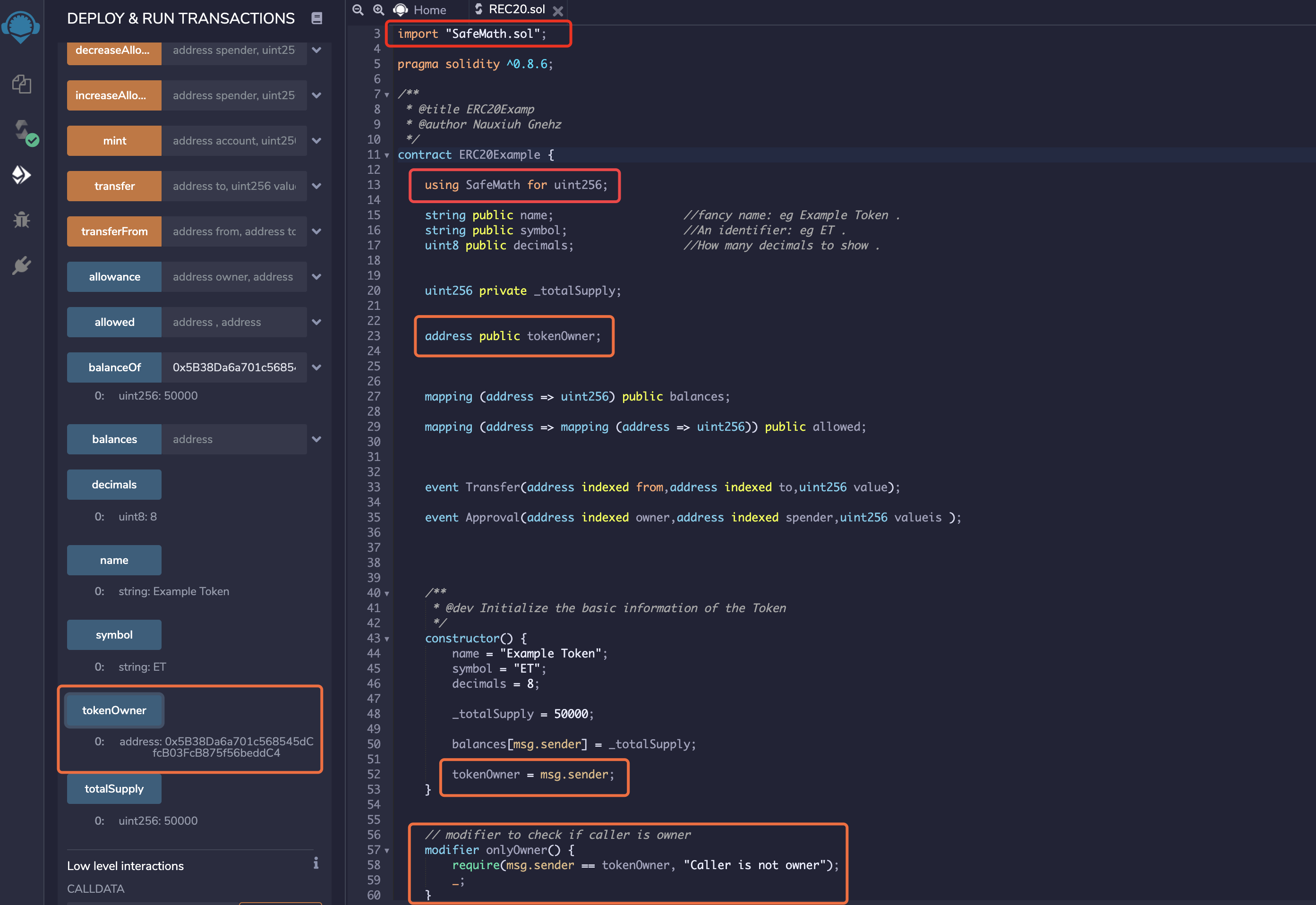The image size is (1316, 905).
Task: Open the File Explorer sidebar icon
Action: 22,85
